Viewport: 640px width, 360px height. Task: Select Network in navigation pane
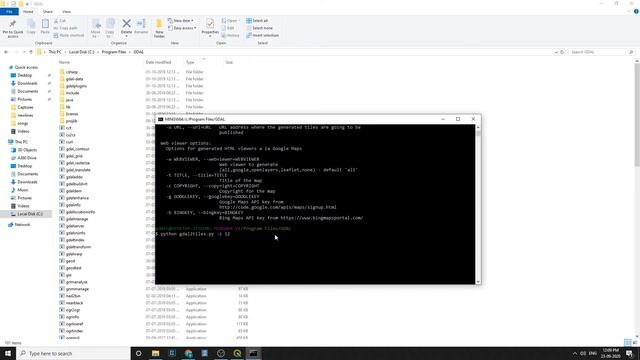(22, 224)
